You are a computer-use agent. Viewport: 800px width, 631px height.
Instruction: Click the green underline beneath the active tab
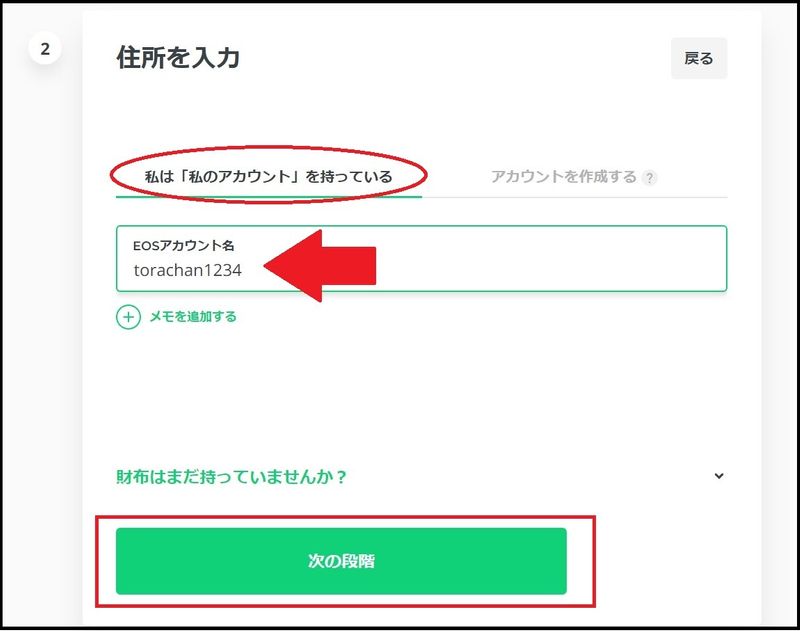pyautogui.click(x=269, y=196)
